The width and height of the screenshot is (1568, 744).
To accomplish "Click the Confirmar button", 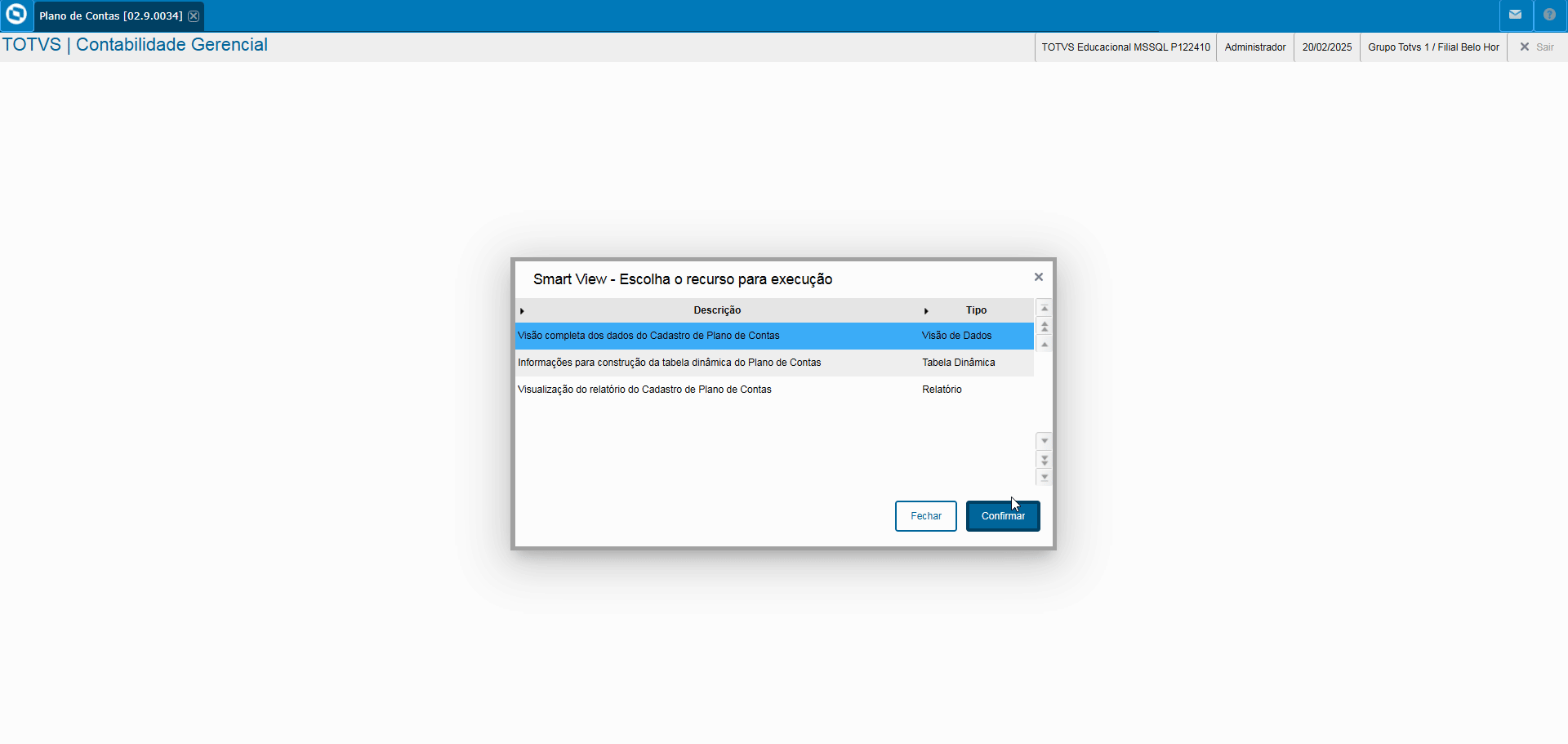I will [1003, 516].
